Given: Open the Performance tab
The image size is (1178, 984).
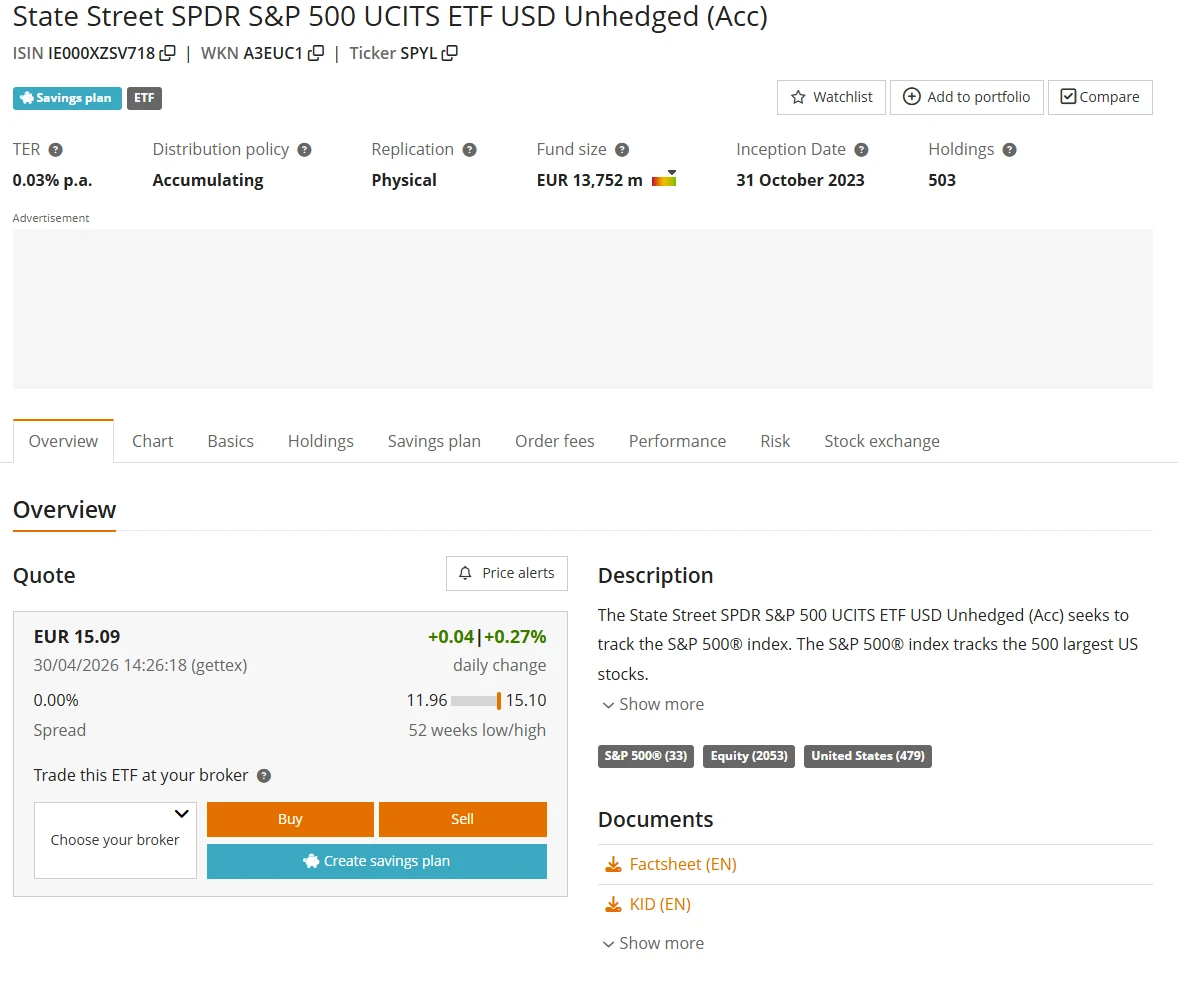Looking at the screenshot, I should pos(677,441).
